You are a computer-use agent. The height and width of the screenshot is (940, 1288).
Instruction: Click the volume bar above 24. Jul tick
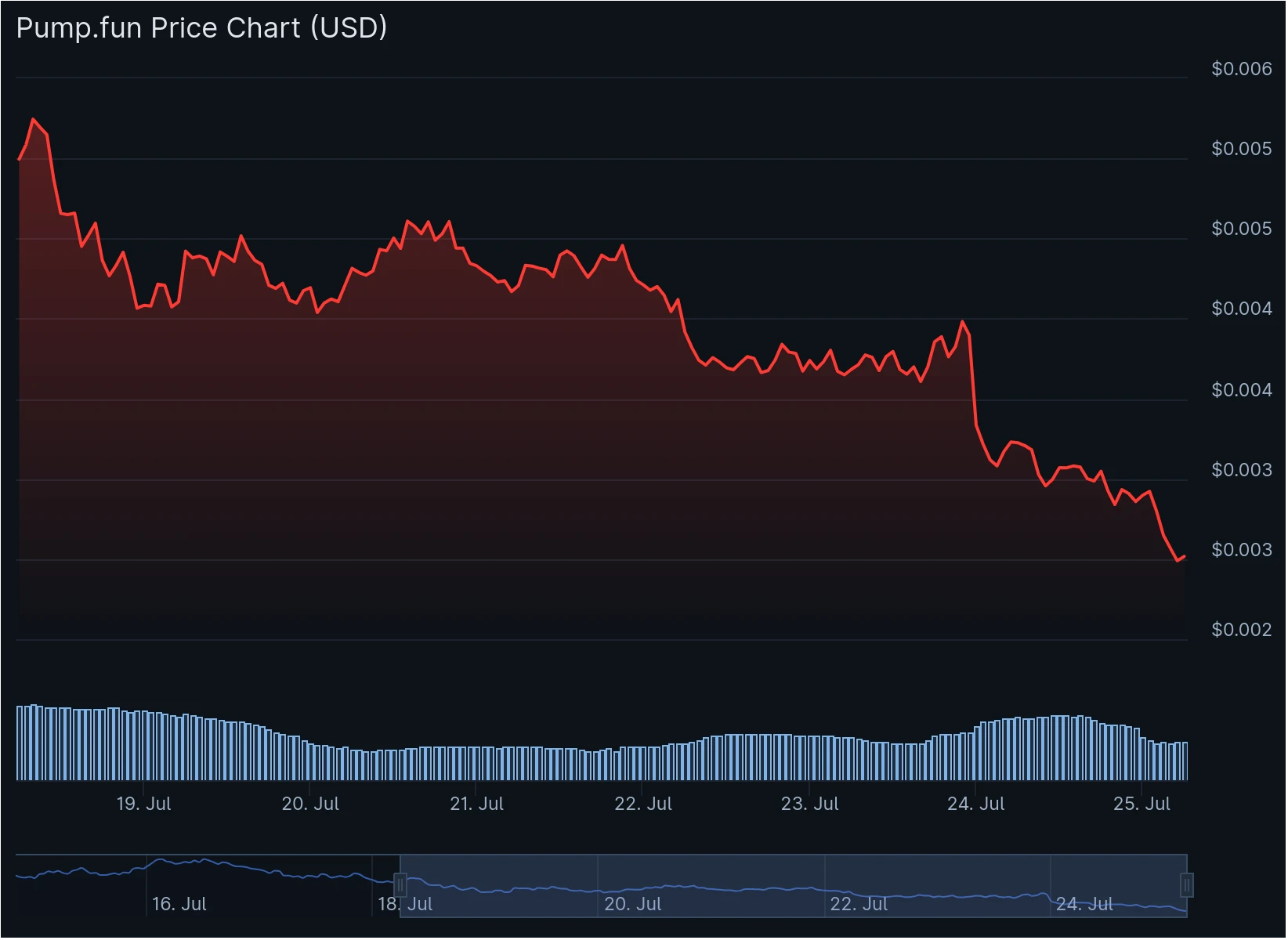(x=976, y=754)
